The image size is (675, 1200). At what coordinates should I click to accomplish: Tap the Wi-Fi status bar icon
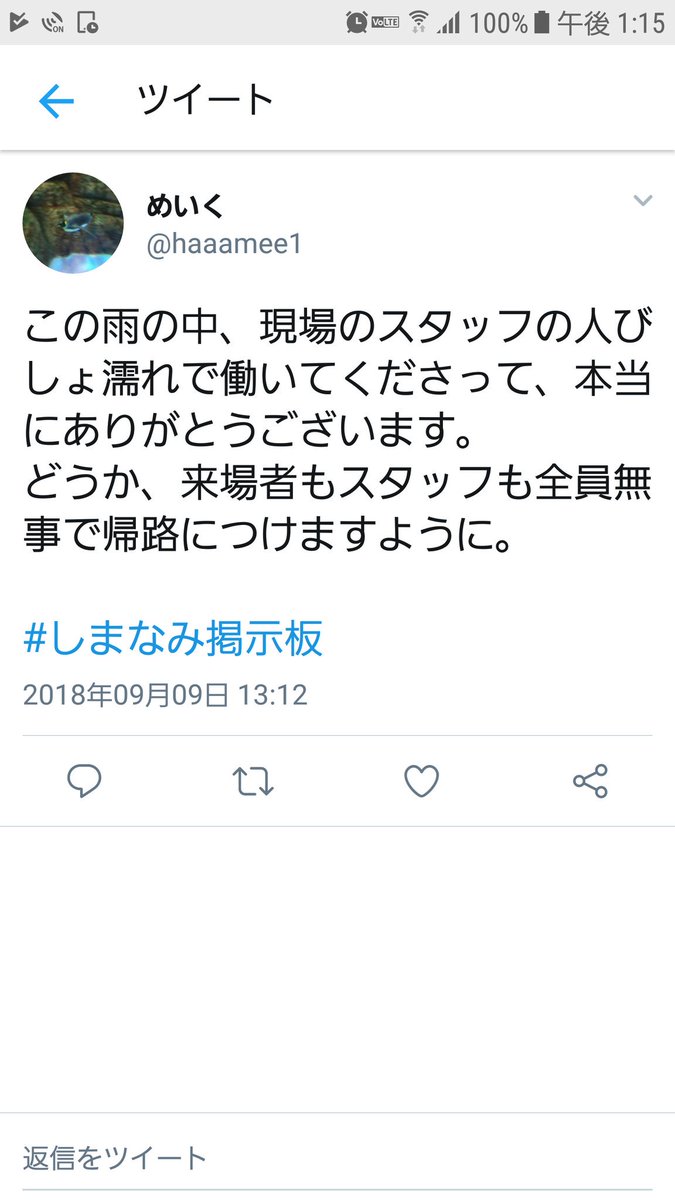[x=419, y=22]
